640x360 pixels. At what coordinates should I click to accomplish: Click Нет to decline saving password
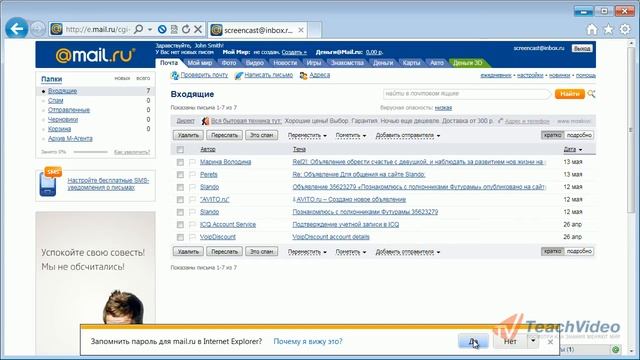[510, 341]
